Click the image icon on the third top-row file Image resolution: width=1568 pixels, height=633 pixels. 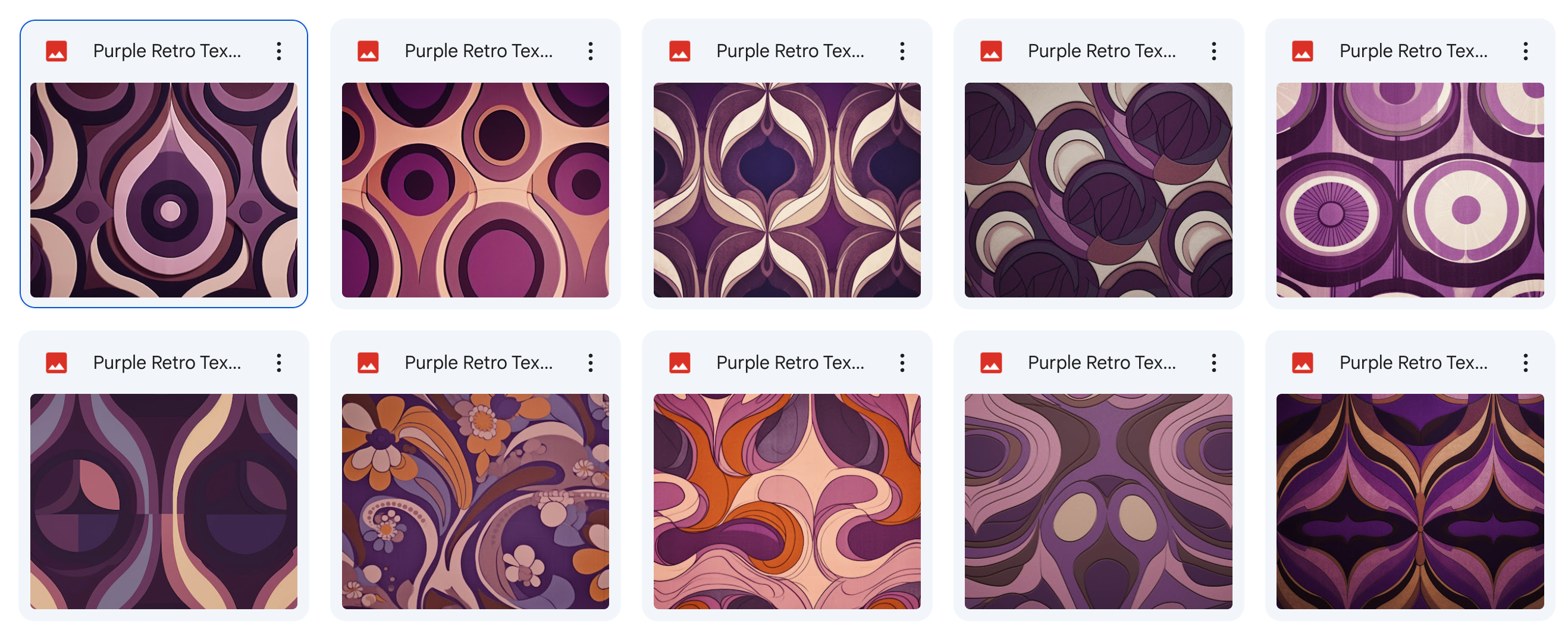[680, 51]
